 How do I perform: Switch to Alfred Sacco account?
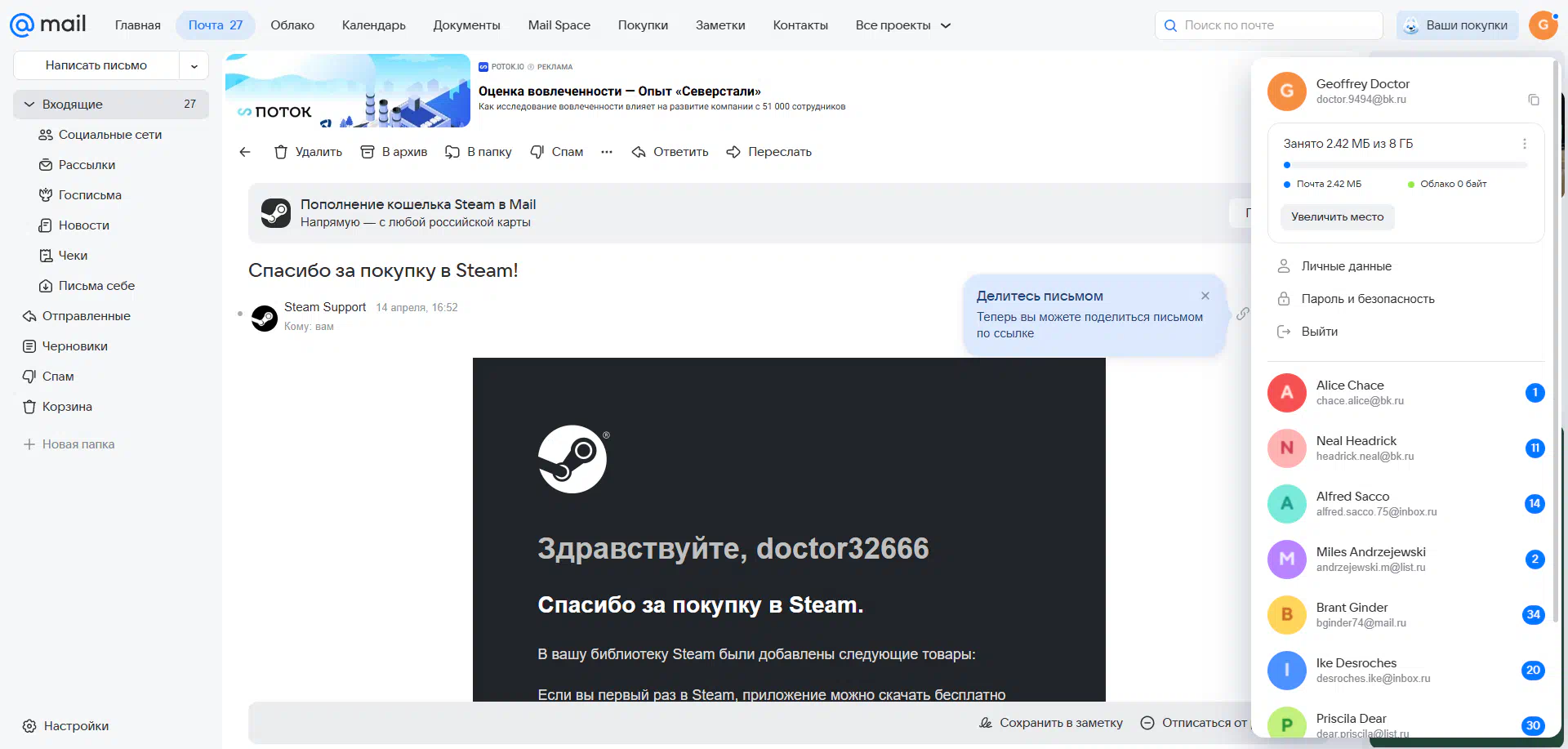[x=1405, y=503]
